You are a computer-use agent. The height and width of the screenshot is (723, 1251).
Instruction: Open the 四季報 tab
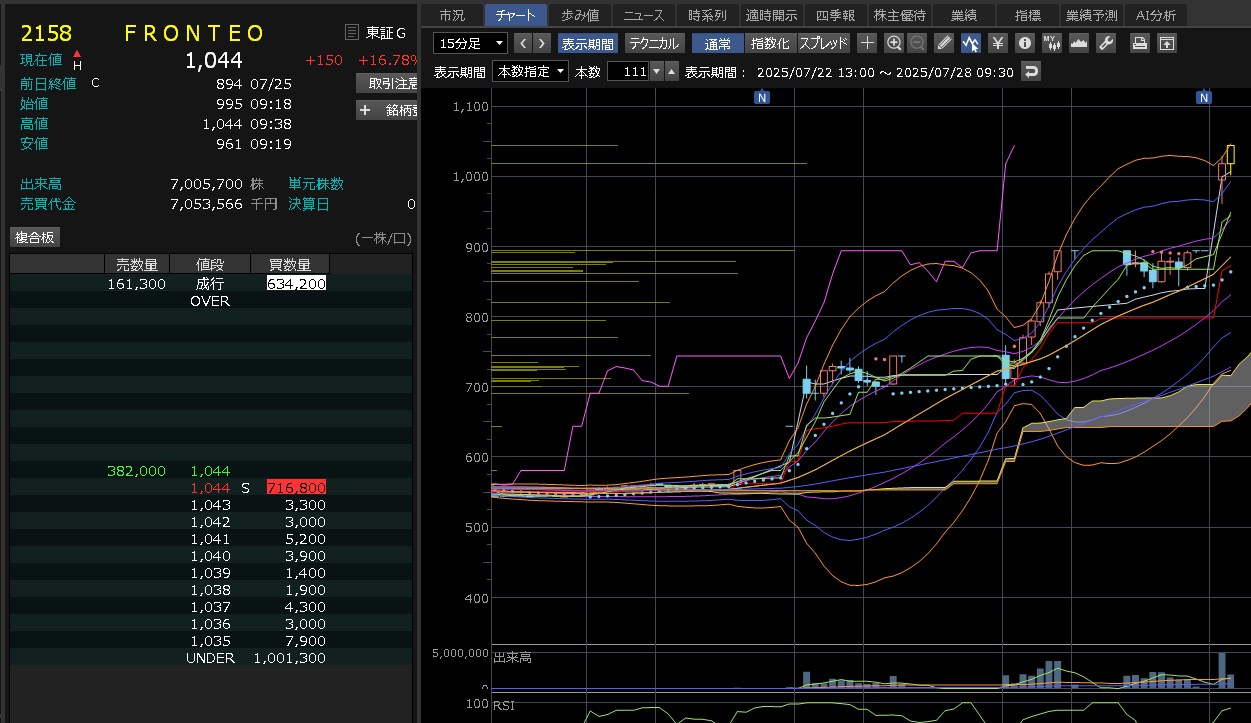click(835, 15)
